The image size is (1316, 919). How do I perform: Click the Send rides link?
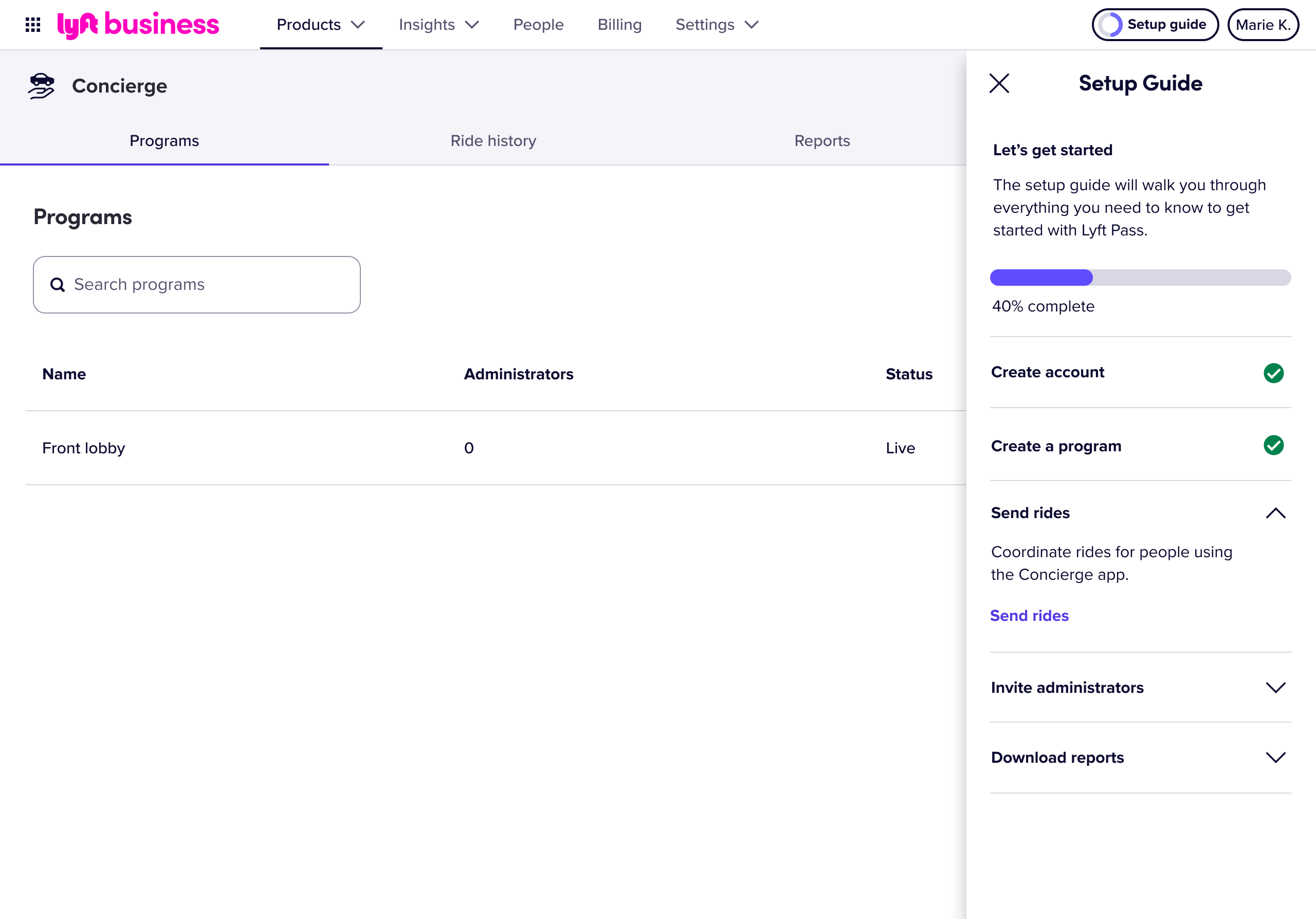[1030, 615]
